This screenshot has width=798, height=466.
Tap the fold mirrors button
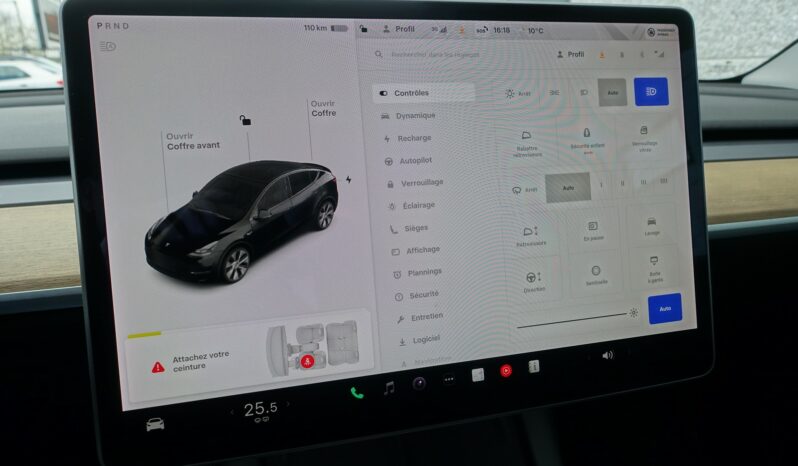point(527,143)
